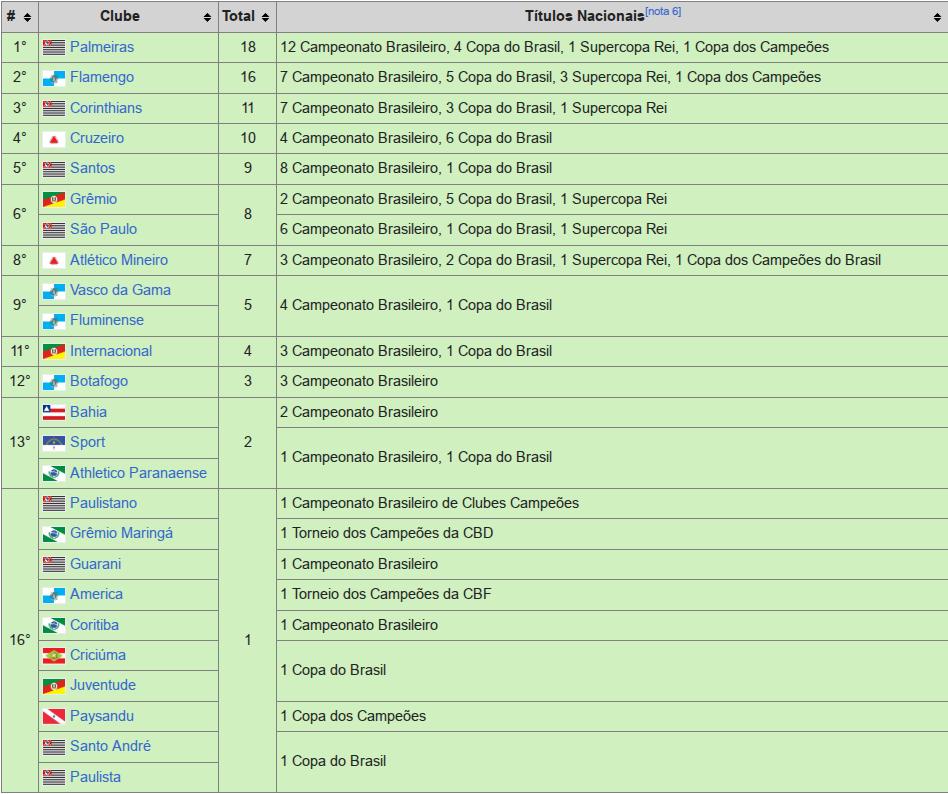
Task: Click the flag icon beside Internacional
Action: point(54,352)
